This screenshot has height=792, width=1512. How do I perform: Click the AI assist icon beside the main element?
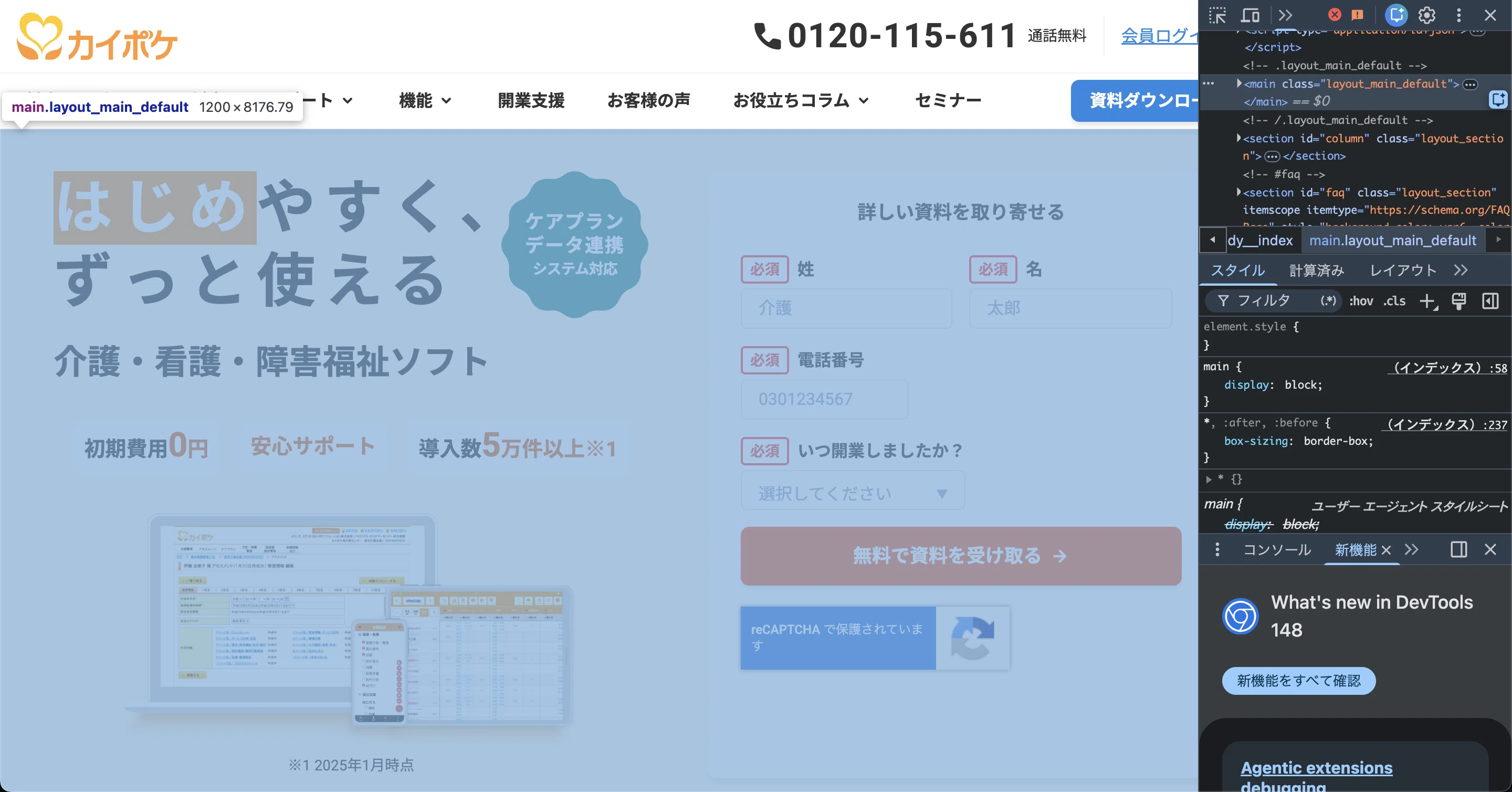[1498, 100]
